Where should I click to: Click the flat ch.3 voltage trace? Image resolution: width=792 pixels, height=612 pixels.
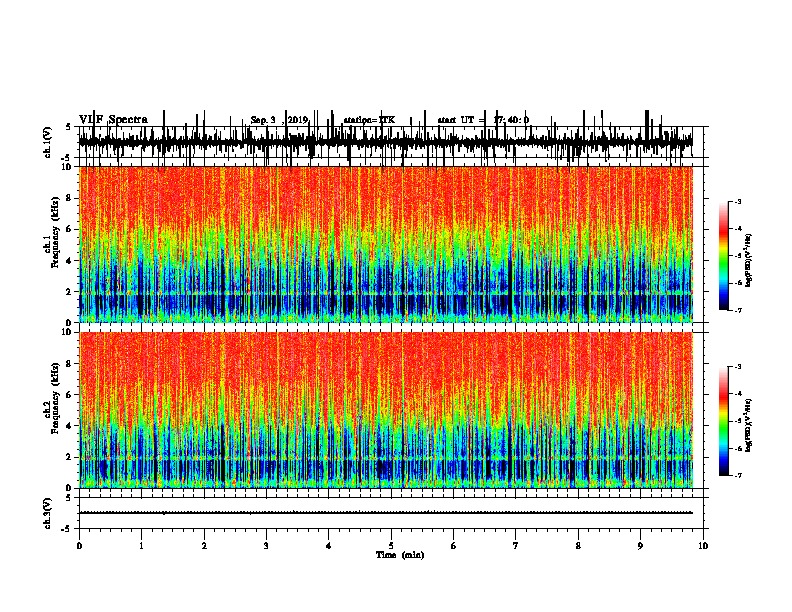[x=386, y=513]
